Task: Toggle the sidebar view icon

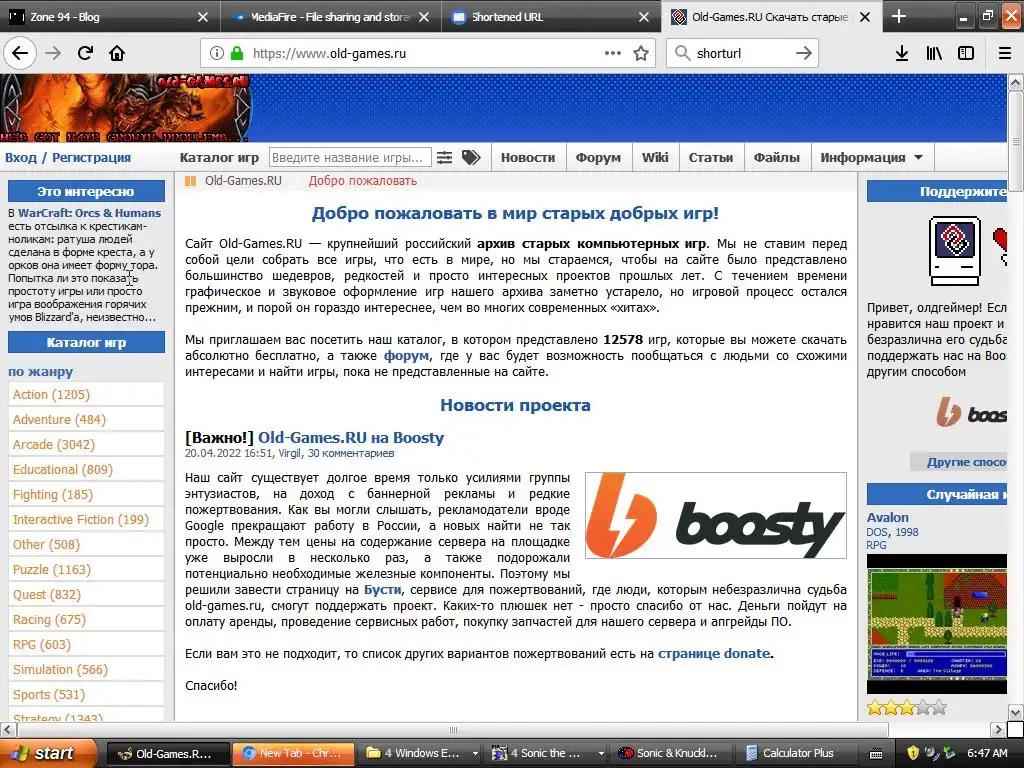Action: click(x=966, y=53)
